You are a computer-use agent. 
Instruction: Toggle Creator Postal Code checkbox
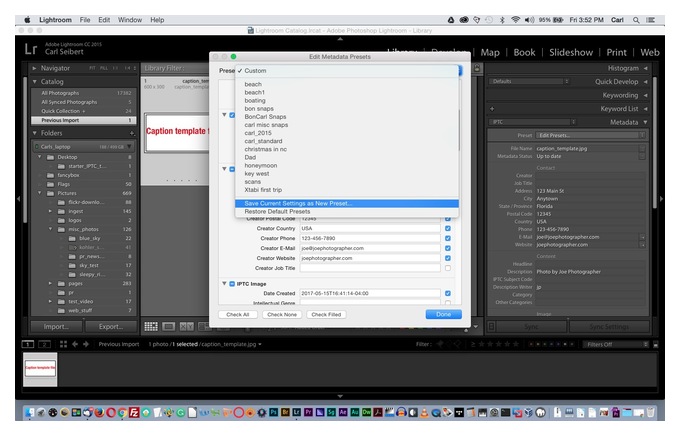pyautogui.click(x=448, y=219)
